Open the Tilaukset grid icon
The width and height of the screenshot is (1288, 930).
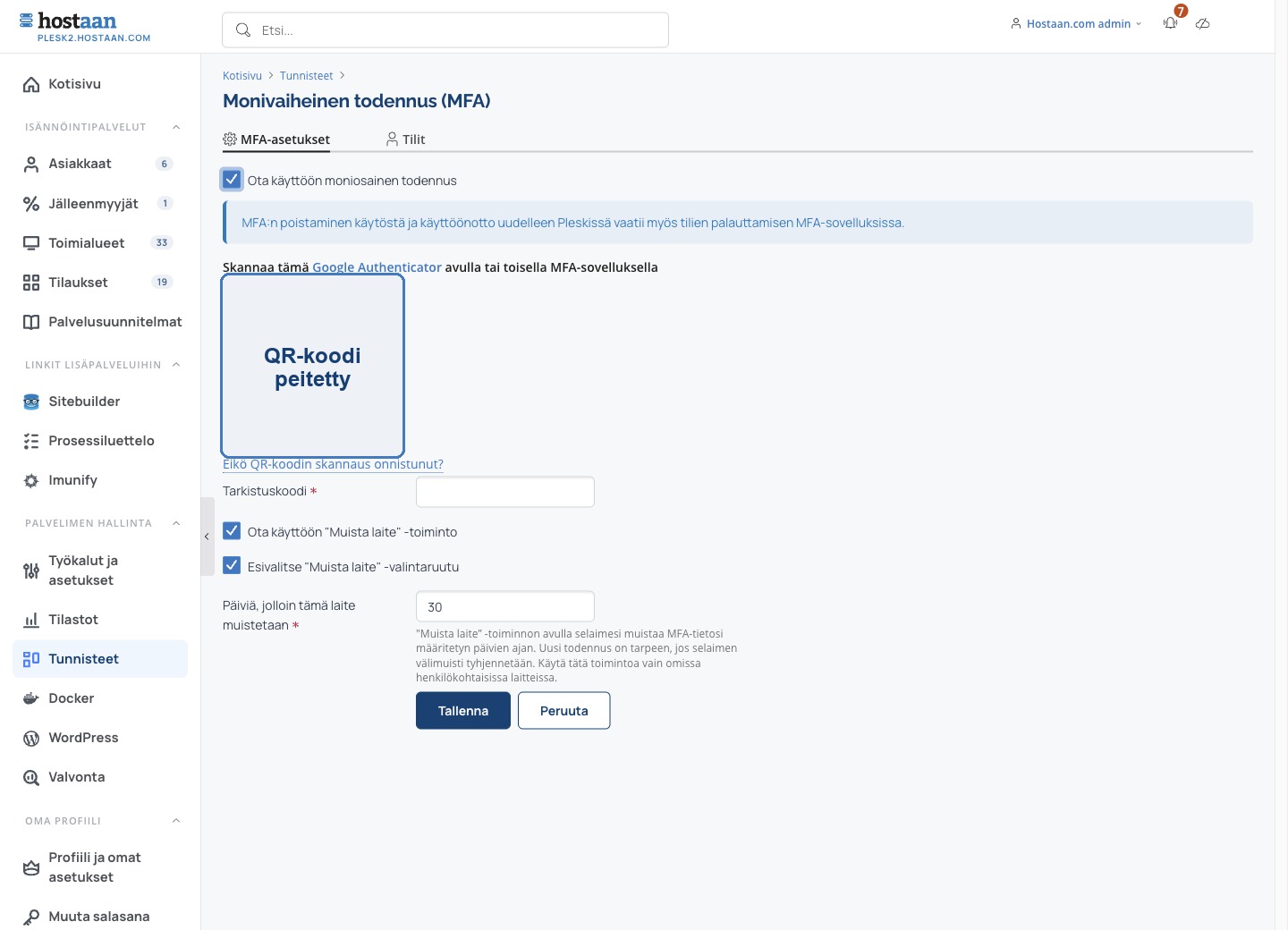pos(31,283)
